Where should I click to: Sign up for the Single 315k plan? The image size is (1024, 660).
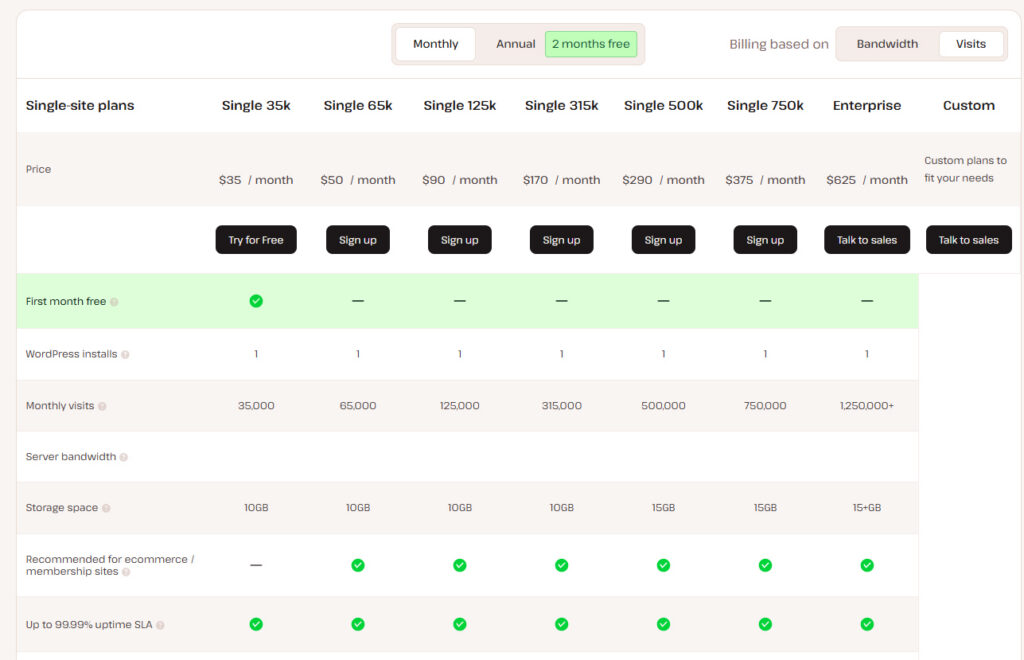pos(561,240)
